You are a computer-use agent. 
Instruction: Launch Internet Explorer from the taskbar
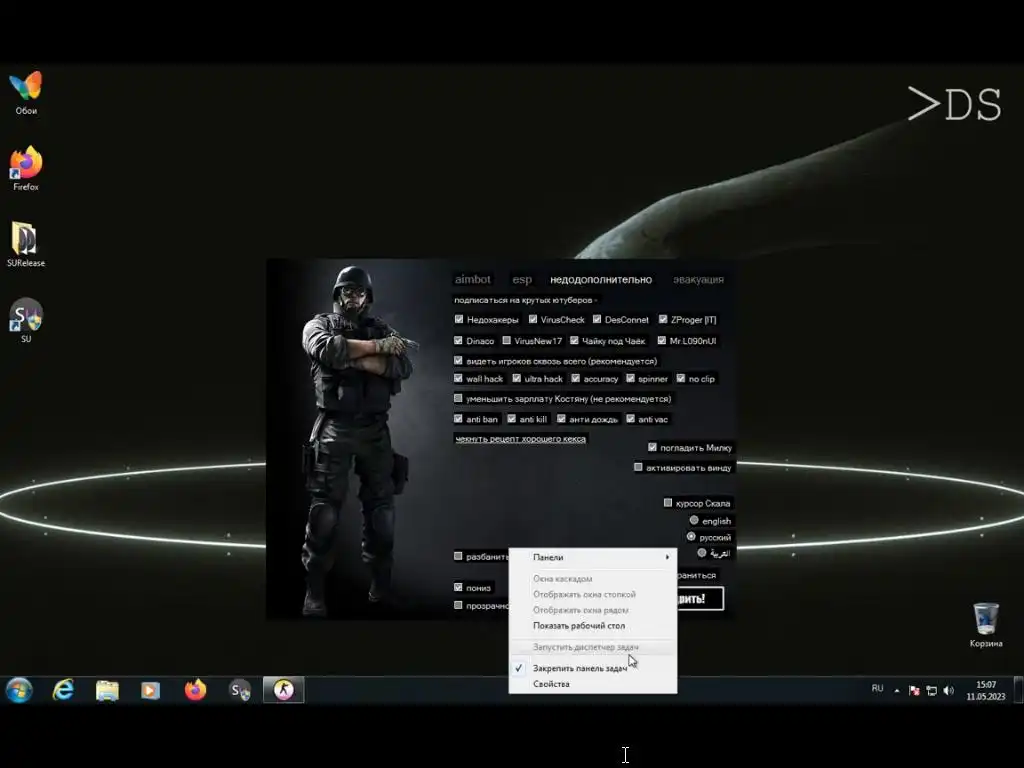point(63,690)
